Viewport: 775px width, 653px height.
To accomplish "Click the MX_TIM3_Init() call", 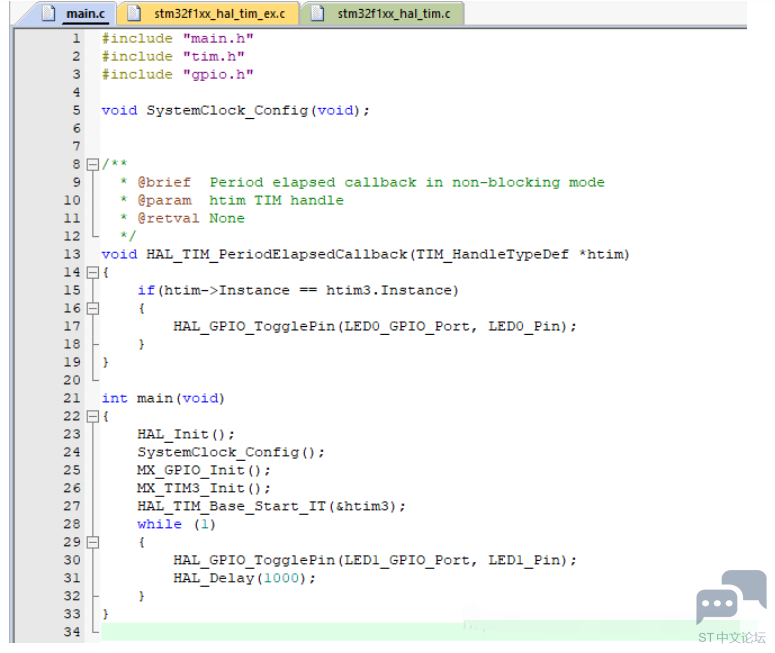I will pyautogui.click(x=204, y=488).
